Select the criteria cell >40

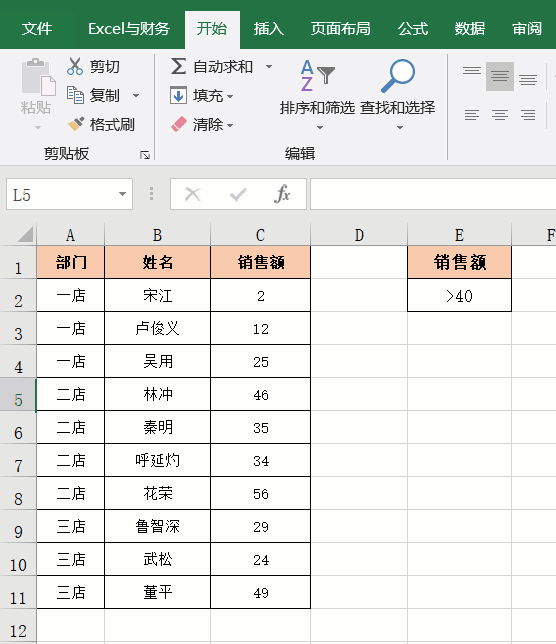[459, 295]
